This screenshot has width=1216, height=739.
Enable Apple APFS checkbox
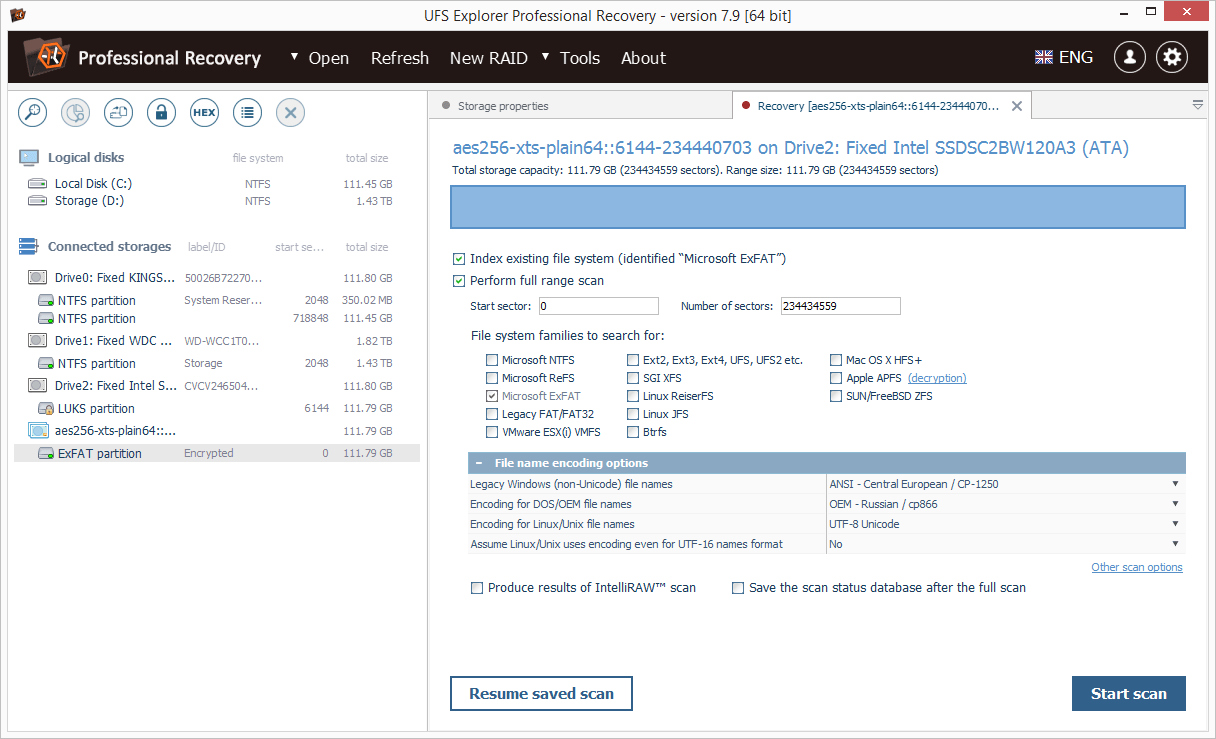[x=836, y=378]
